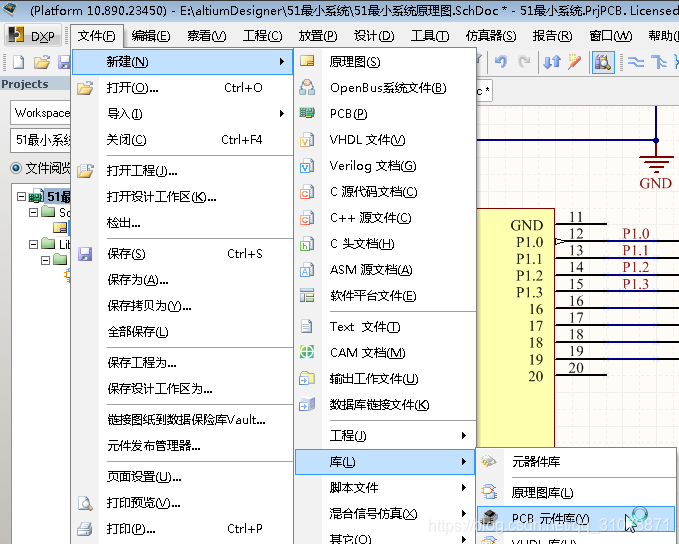Image resolution: width=679 pixels, height=544 pixels.
Task: Click the GND power symbol on schematic
Action: (x=656, y=170)
